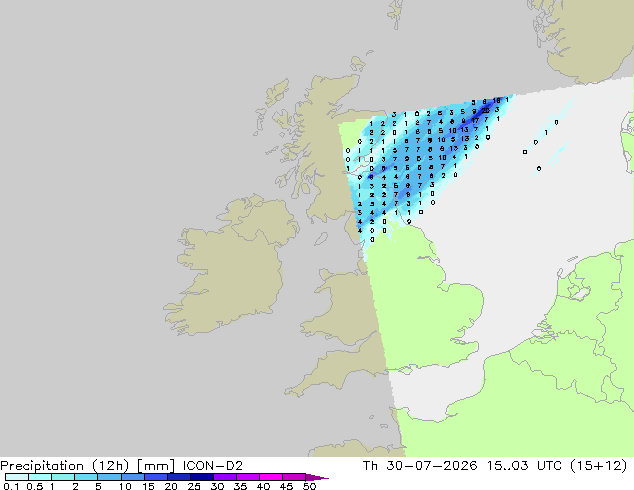
Task: Click the '[mm]' unit label
Action: click(156, 466)
